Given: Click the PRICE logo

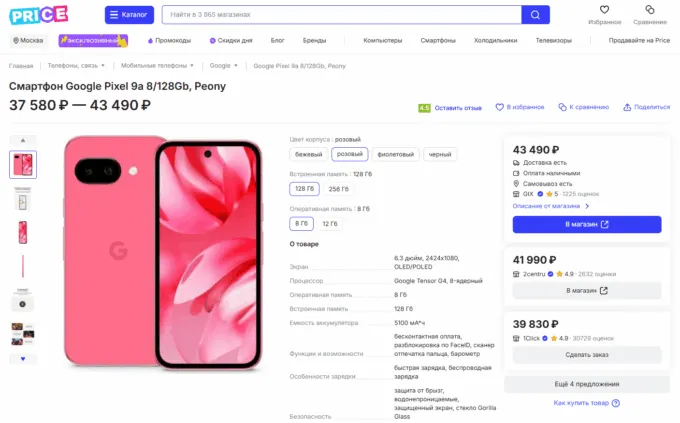Looking at the screenshot, I should [x=40, y=15].
